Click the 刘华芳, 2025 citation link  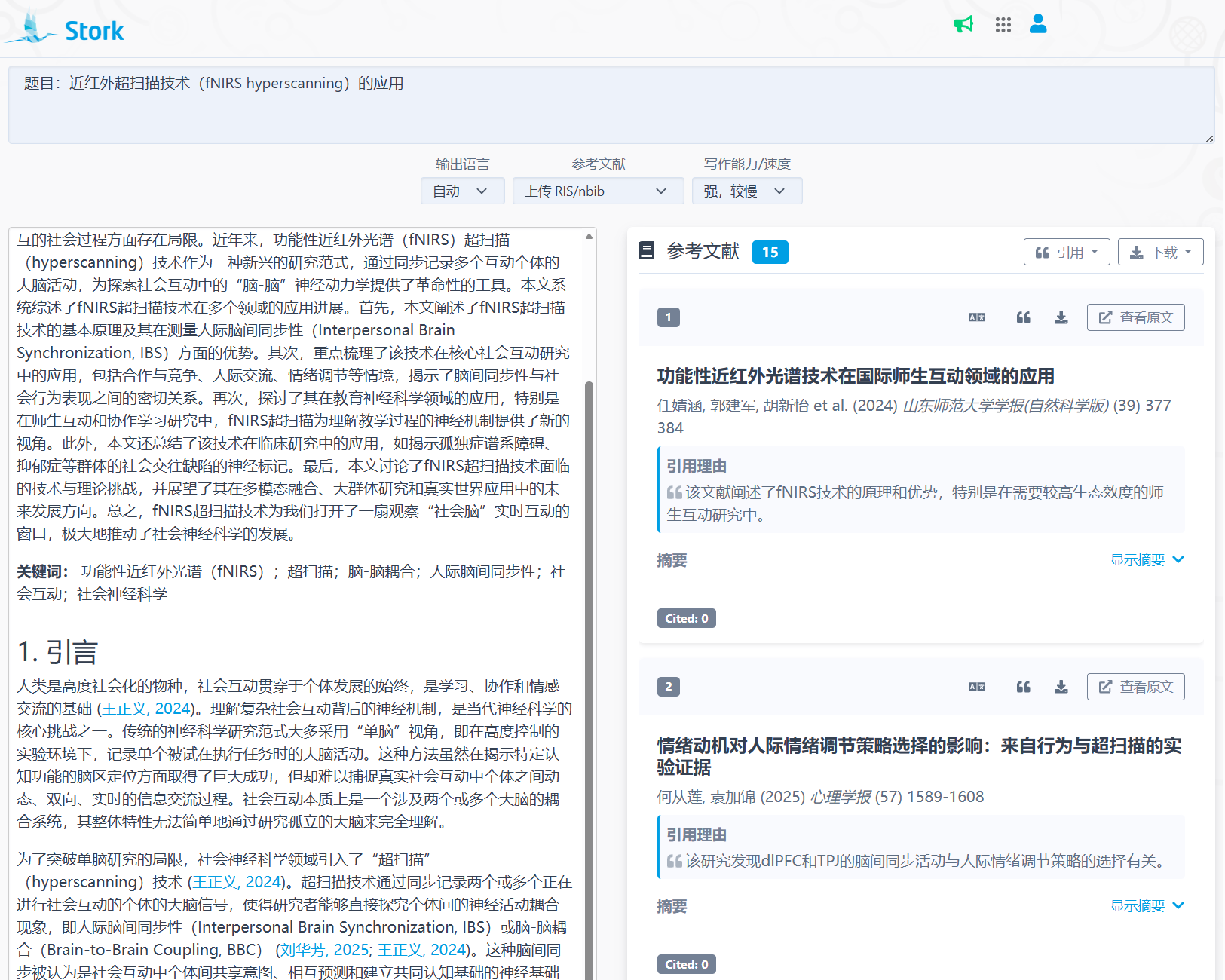(324, 950)
